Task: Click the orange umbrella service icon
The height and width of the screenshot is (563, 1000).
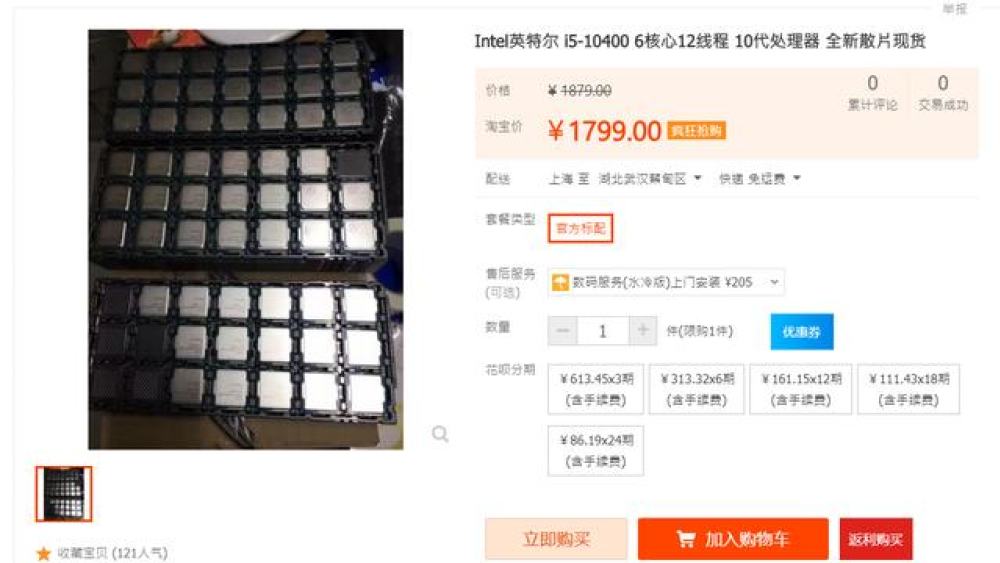Action: tap(560, 282)
